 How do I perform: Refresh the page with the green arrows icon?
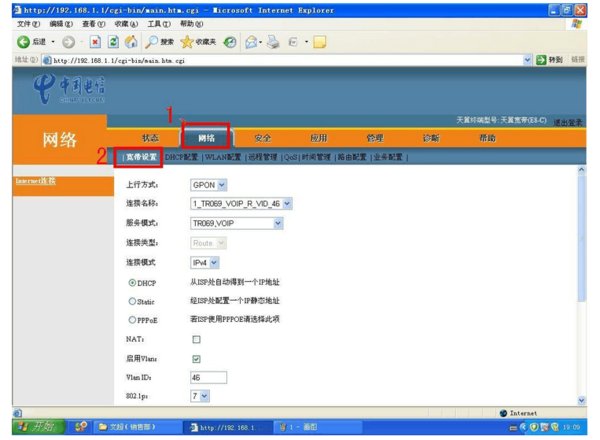pyautogui.click(x=113, y=42)
